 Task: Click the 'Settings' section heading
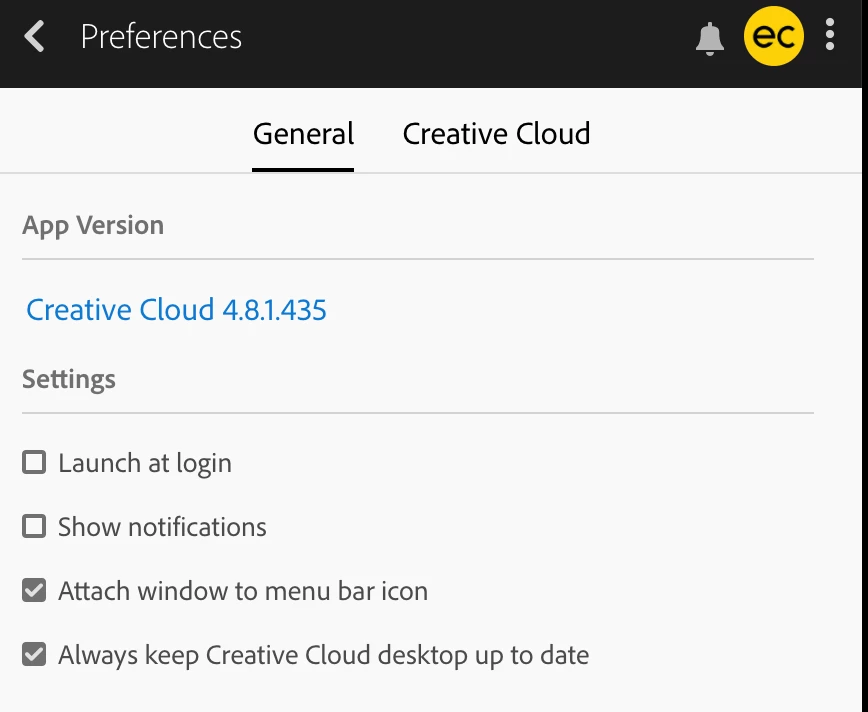pos(69,379)
